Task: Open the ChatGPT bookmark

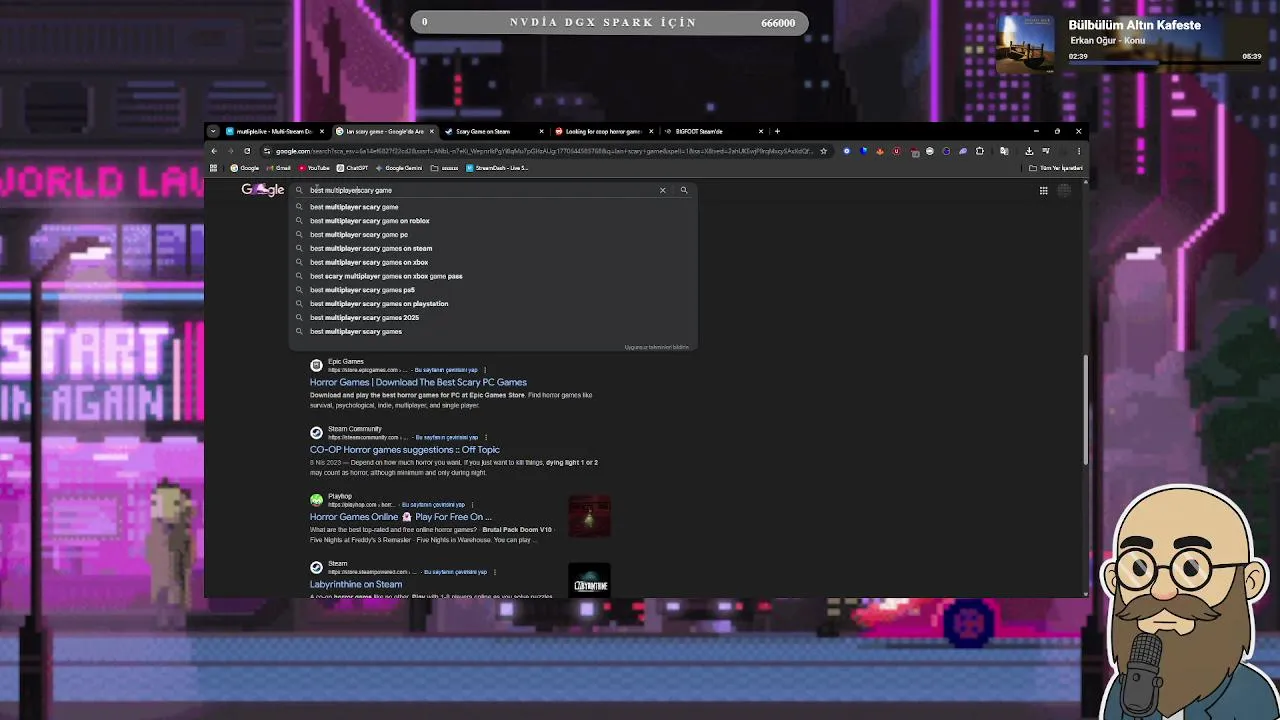Action: point(353,168)
